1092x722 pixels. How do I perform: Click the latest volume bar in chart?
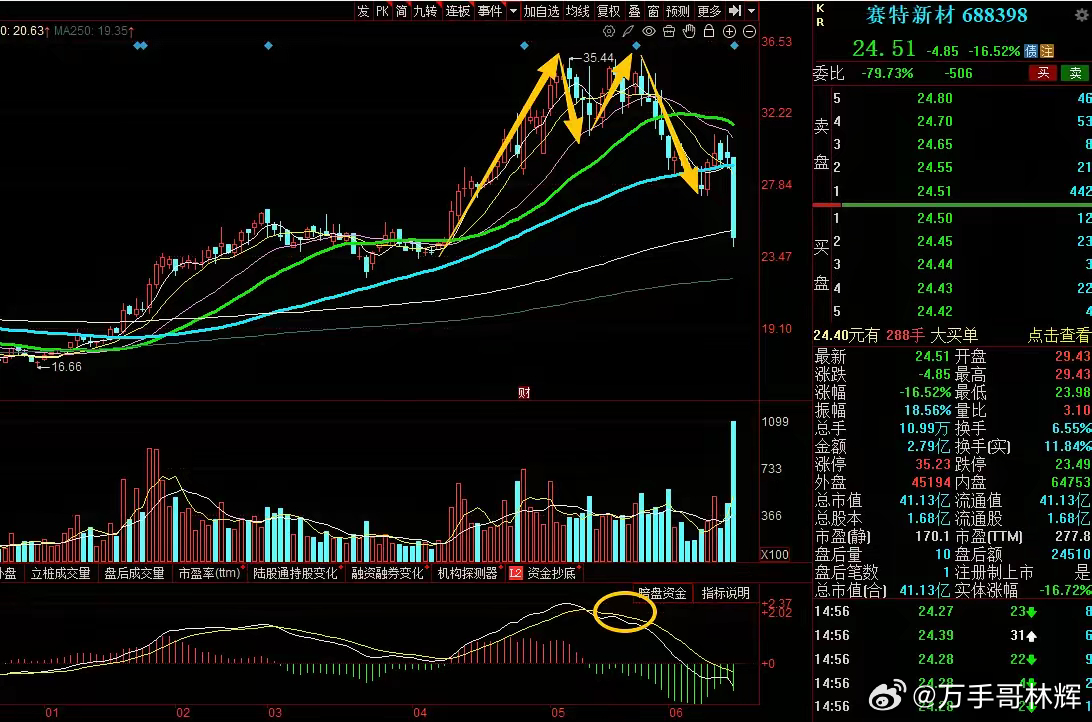click(733, 491)
